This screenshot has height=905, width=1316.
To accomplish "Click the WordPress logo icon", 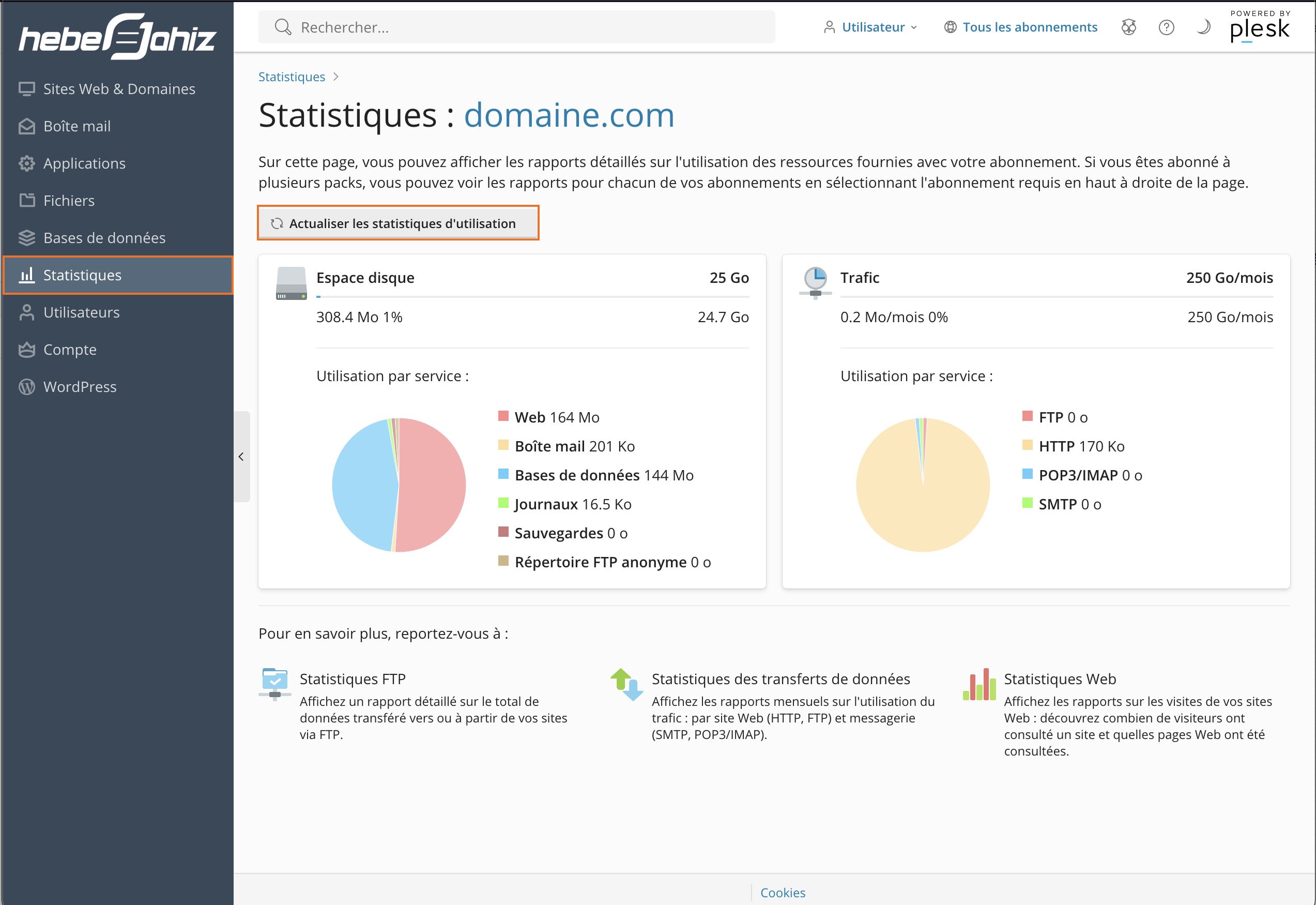I will tap(27, 387).
